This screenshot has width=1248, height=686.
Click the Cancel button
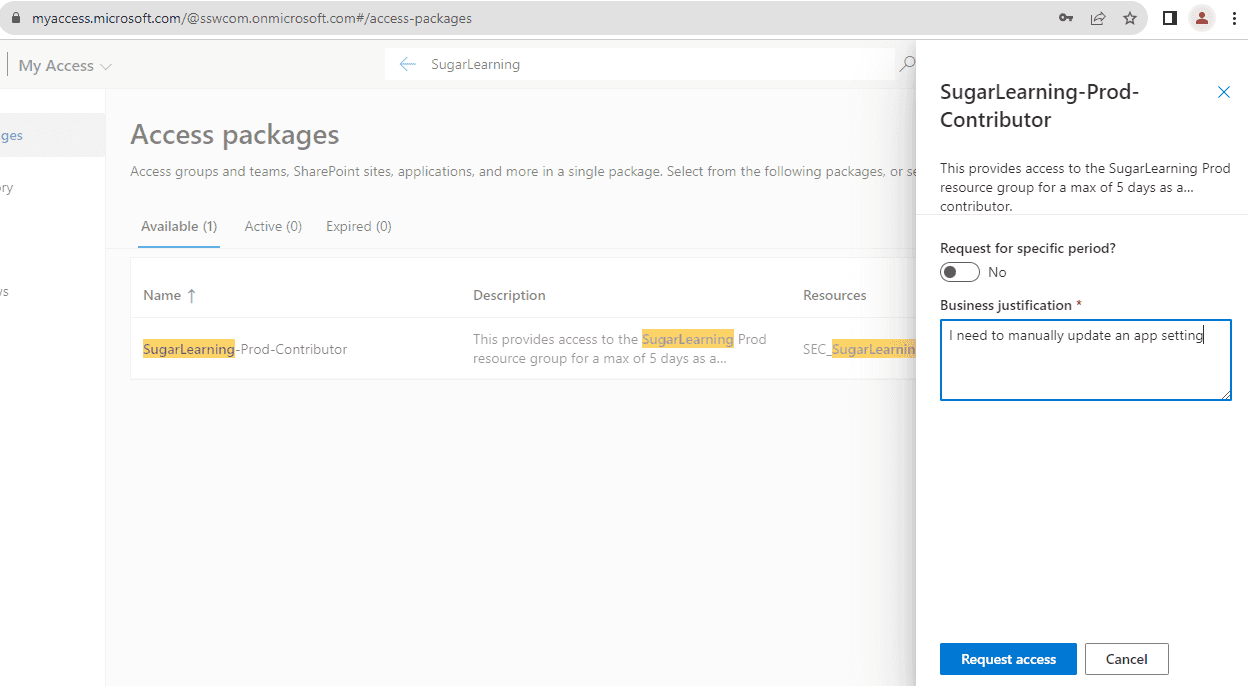[1126, 659]
